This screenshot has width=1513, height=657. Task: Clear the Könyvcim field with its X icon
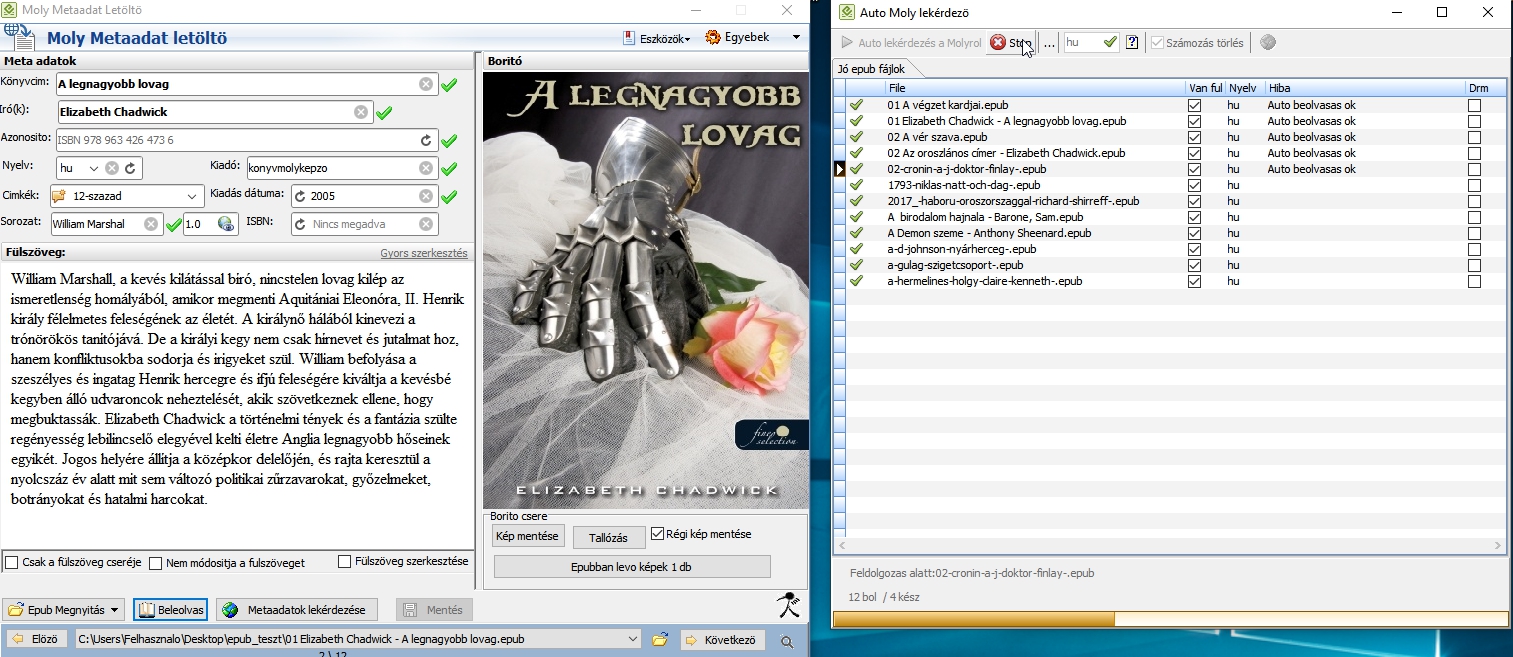(426, 84)
